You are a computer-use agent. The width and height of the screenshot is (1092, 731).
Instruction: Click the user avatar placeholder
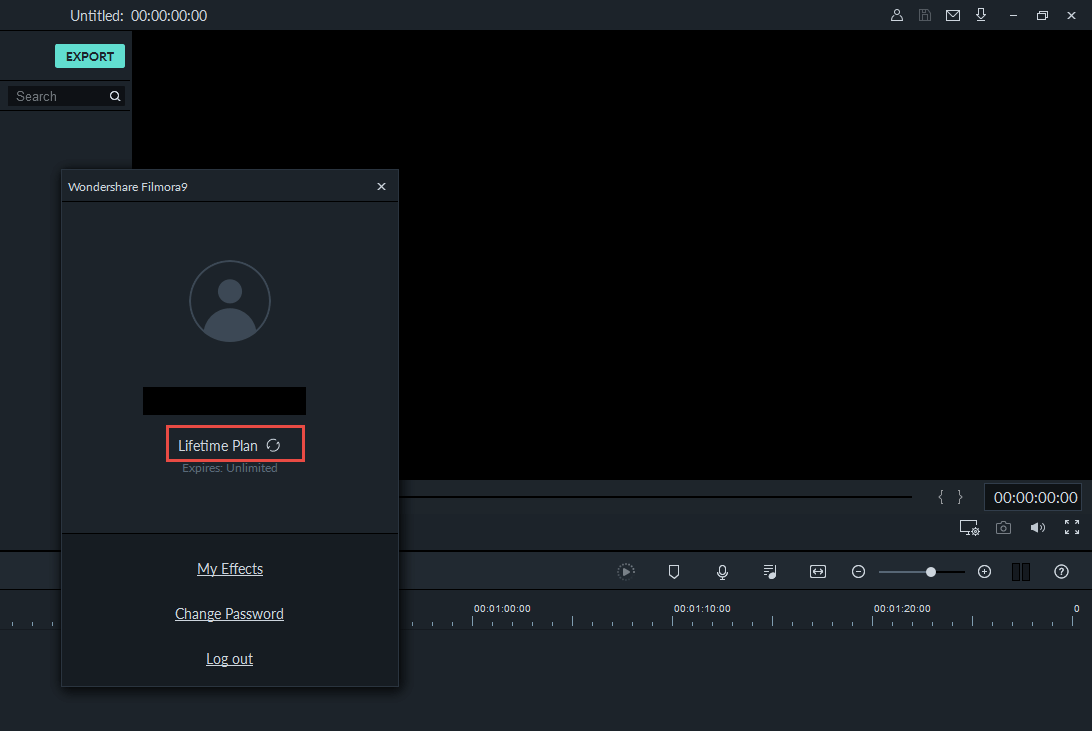coord(230,301)
